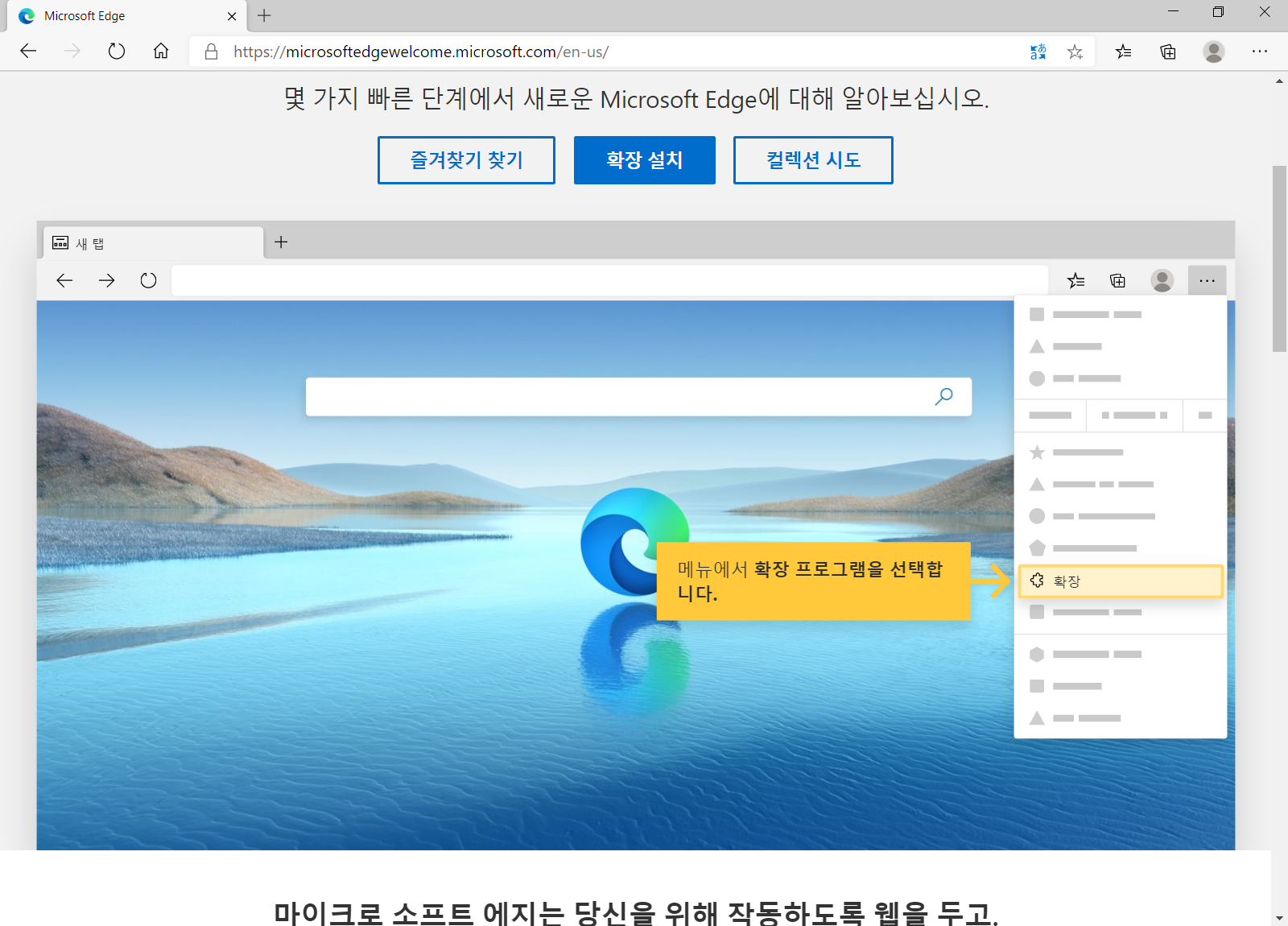This screenshot has height=926, width=1288.
Task: Click the vertical scrollbar thumb
Action: coord(1279,258)
